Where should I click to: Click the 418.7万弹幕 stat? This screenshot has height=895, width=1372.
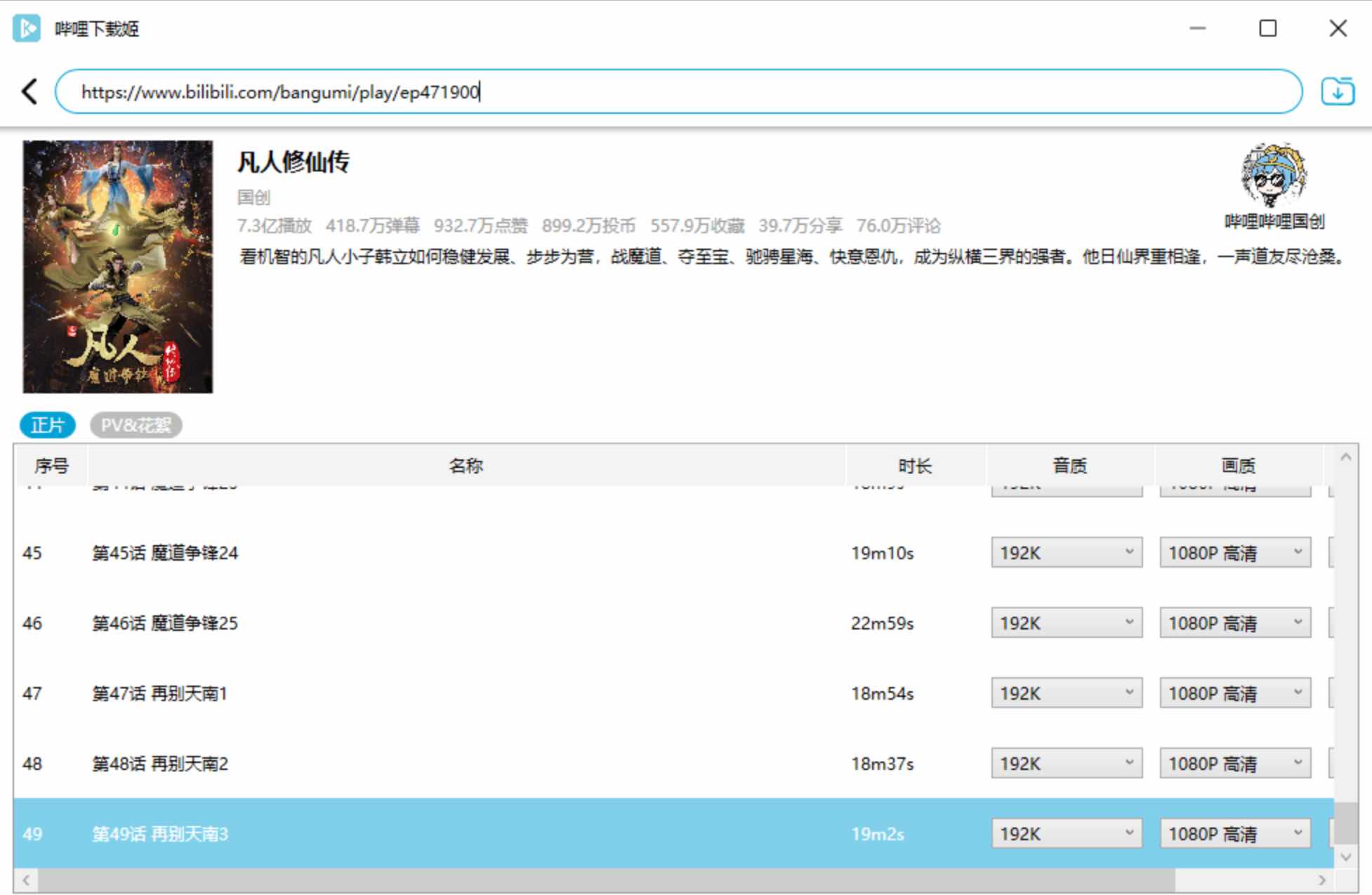[373, 226]
